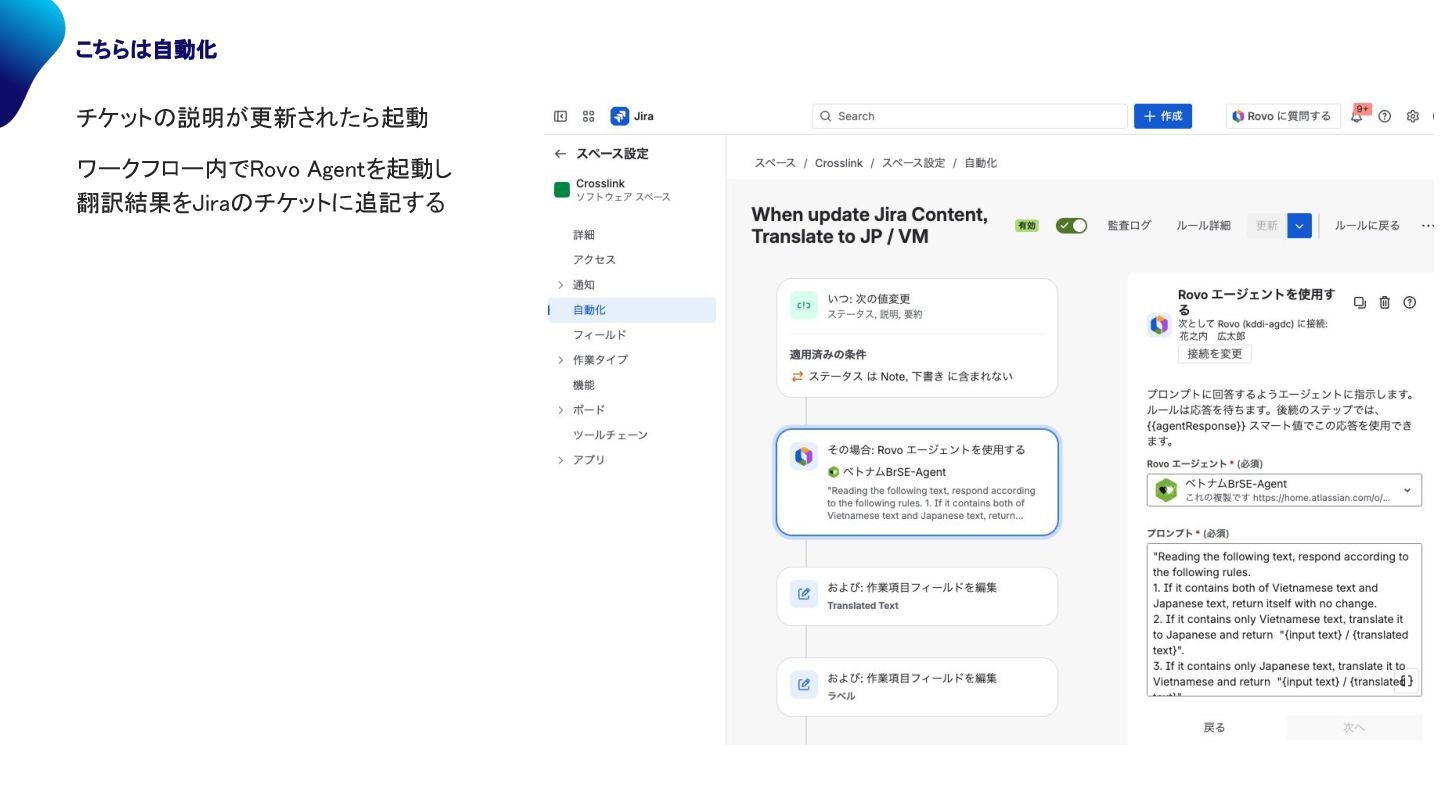Toggle the rule enabled switch
Screen dimensions: 1440x810
click(x=1072, y=226)
